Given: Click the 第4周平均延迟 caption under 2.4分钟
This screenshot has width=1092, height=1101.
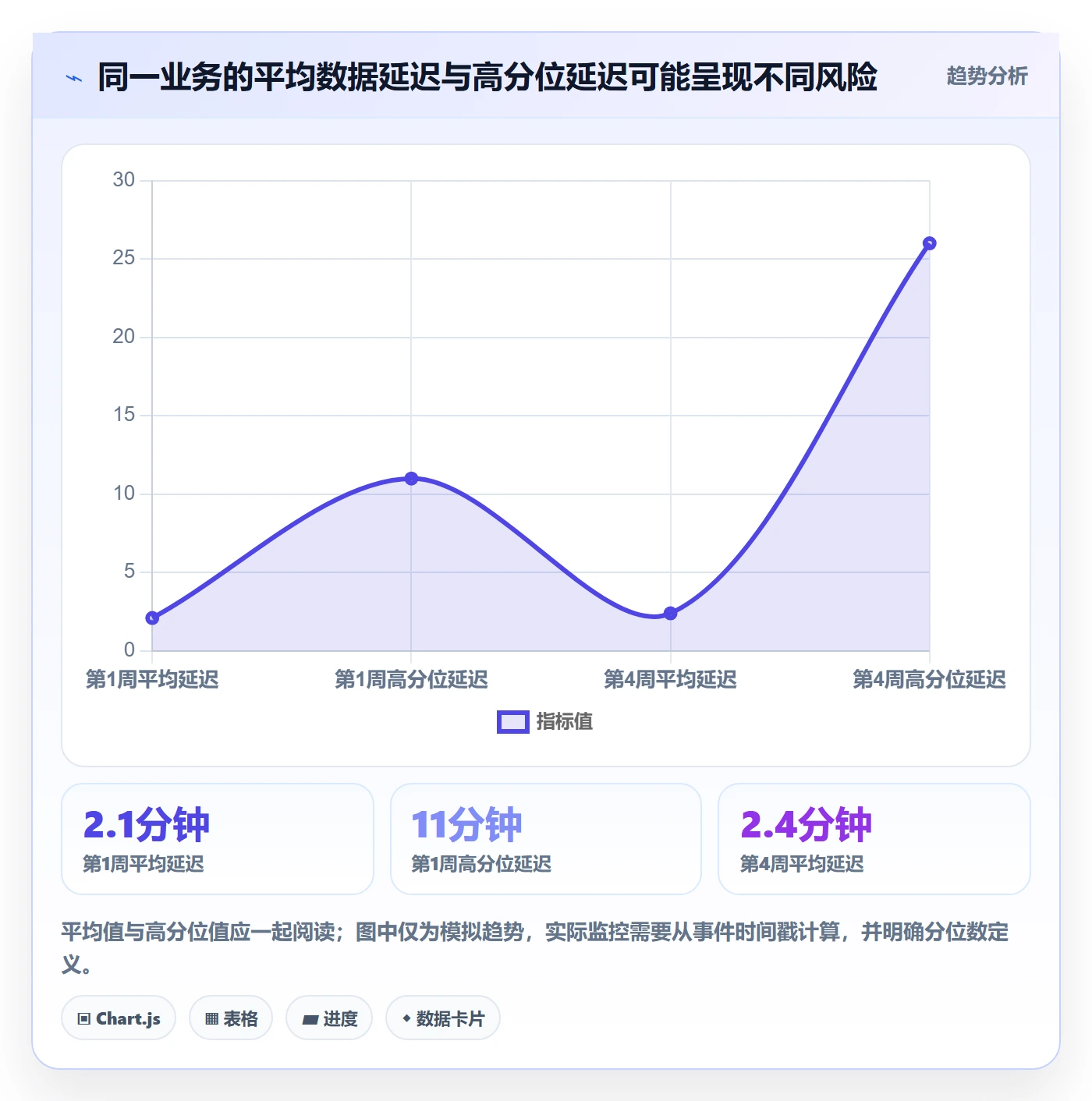Looking at the screenshot, I should (802, 864).
